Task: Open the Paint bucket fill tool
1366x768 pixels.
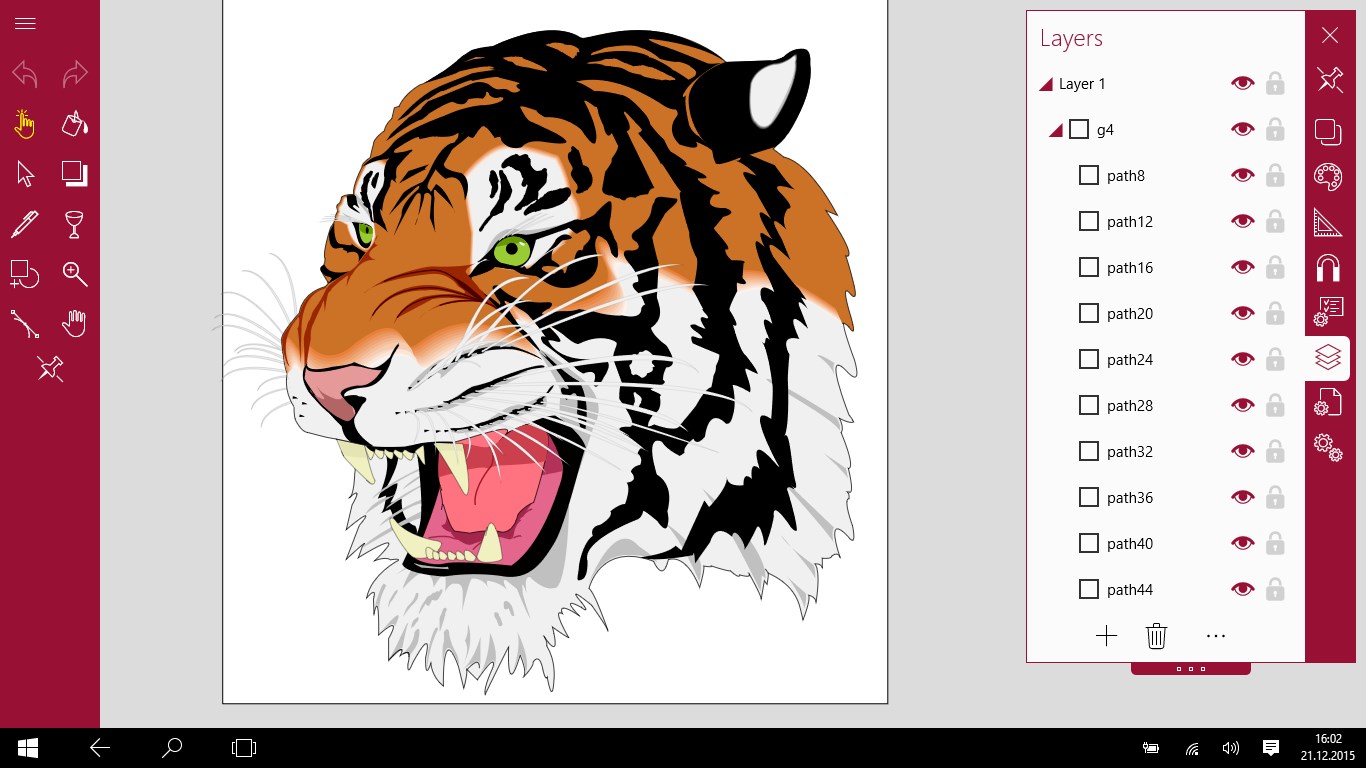Action: (x=75, y=124)
